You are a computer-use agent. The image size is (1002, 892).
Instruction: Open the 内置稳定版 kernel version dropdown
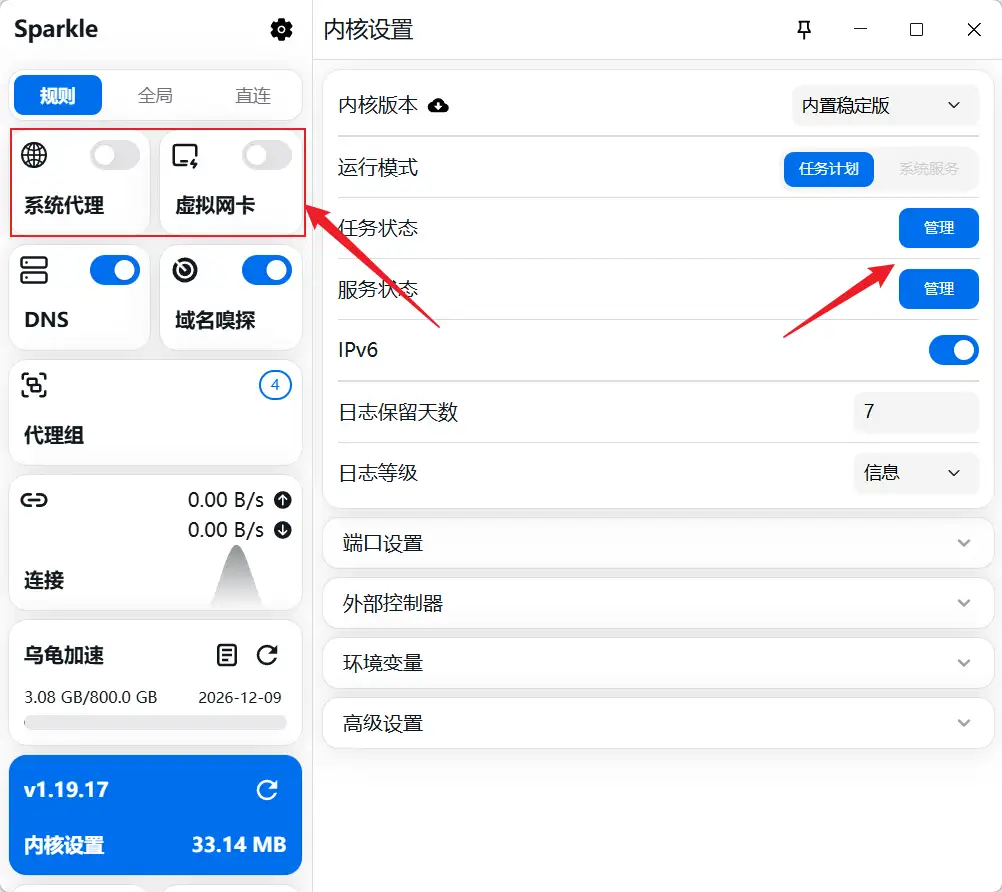[x=884, y=105]
